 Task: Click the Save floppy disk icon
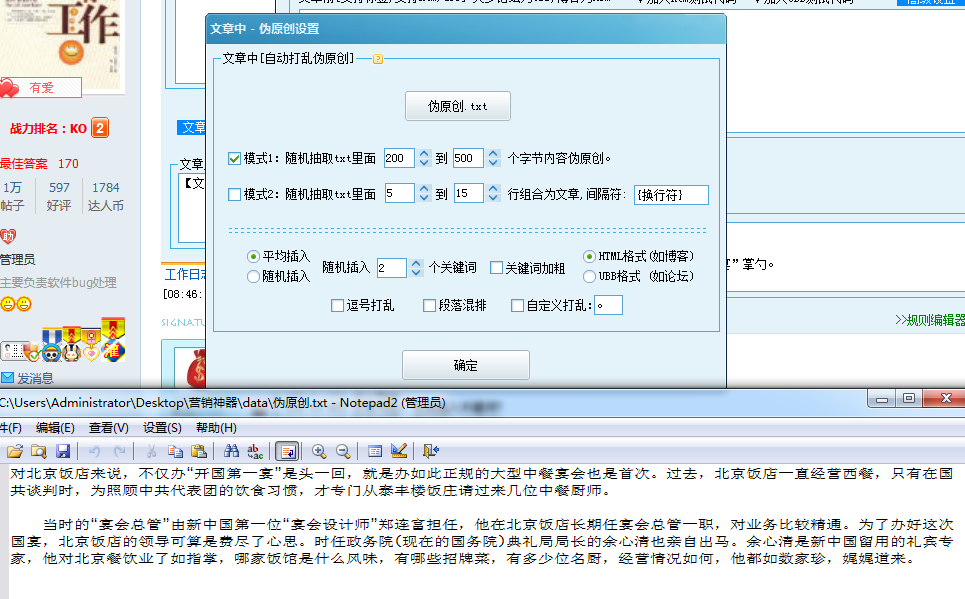63,451
